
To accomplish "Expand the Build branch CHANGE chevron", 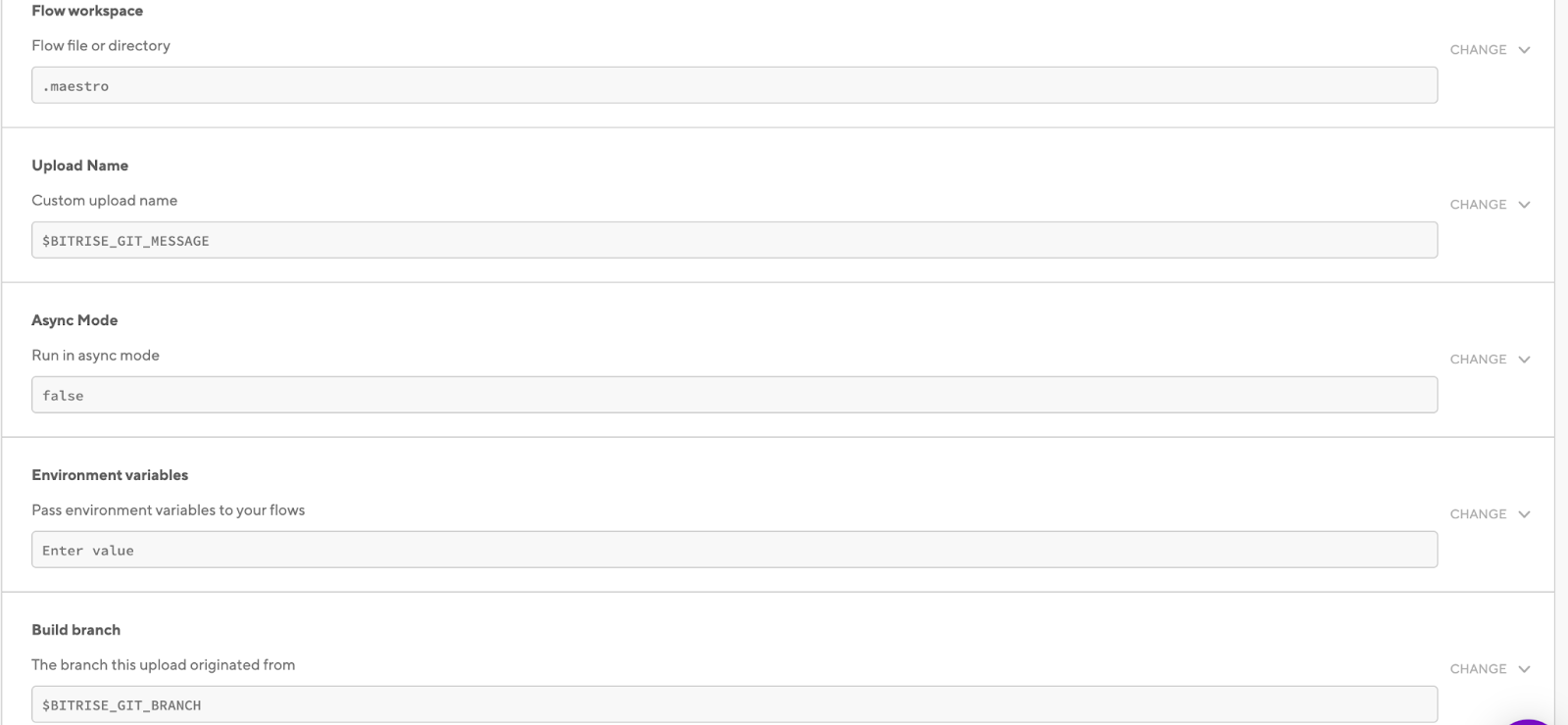I will tap(1524, 668).
